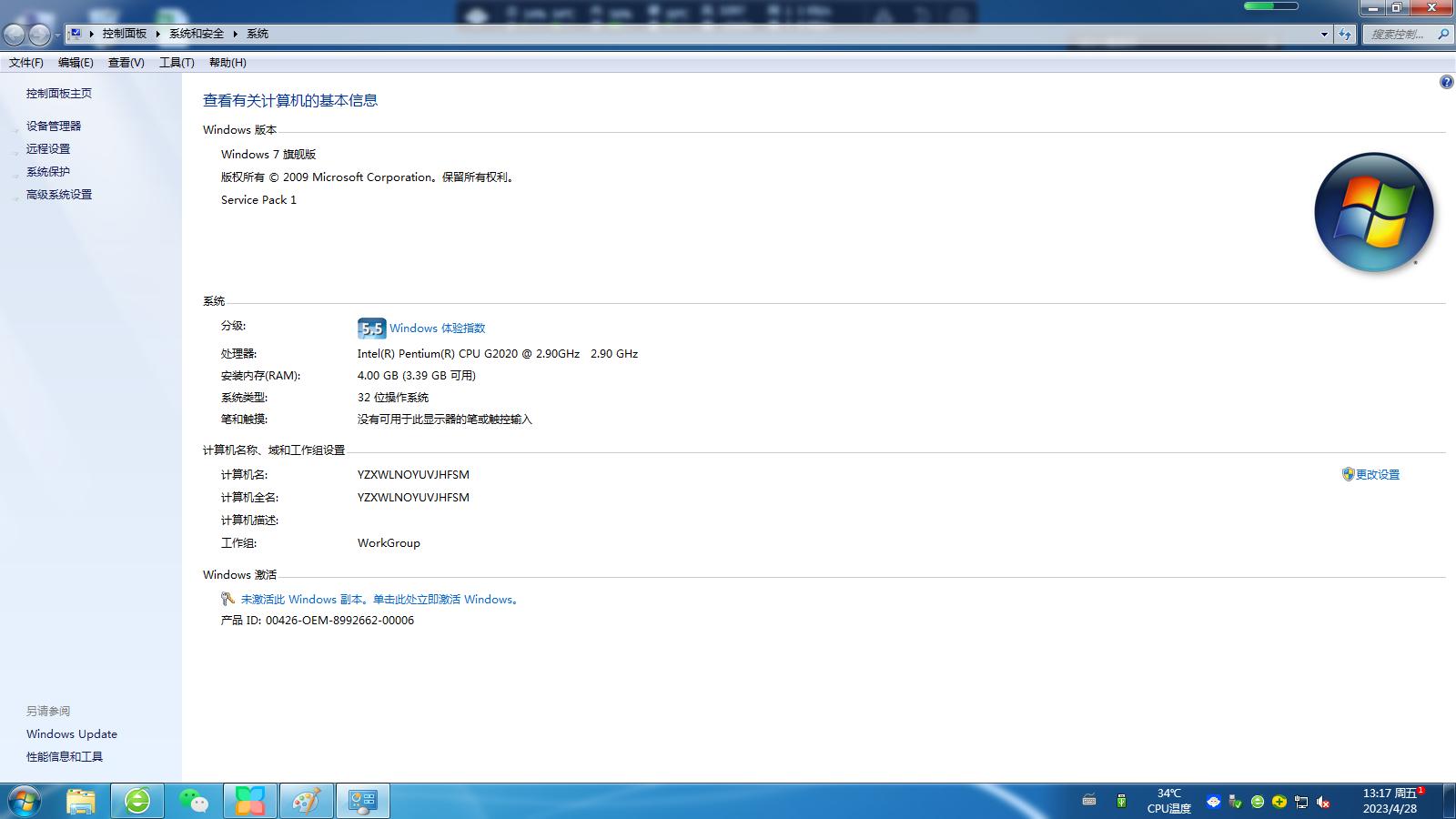Open the 查看(V) menu

point(126,62)
